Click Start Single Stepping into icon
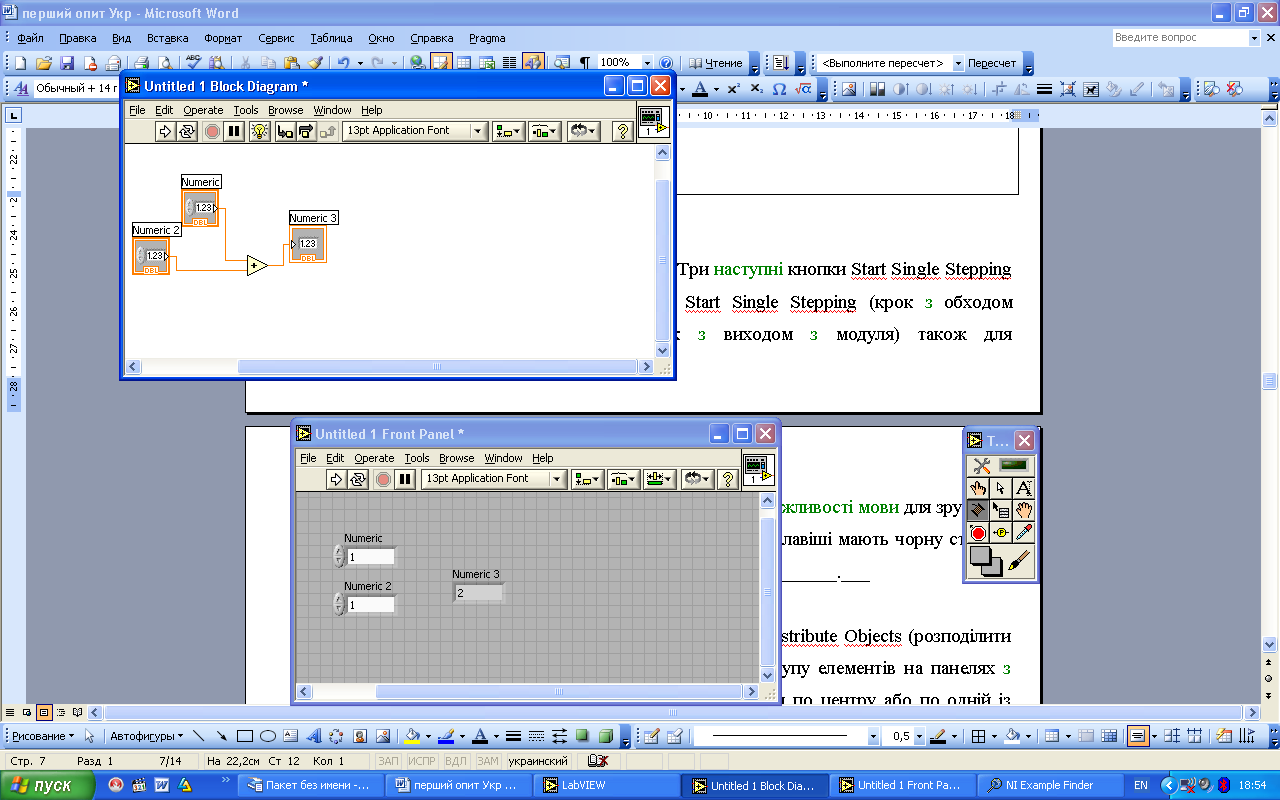Screen dimensions: 1280x800 [x=285, y=131]
